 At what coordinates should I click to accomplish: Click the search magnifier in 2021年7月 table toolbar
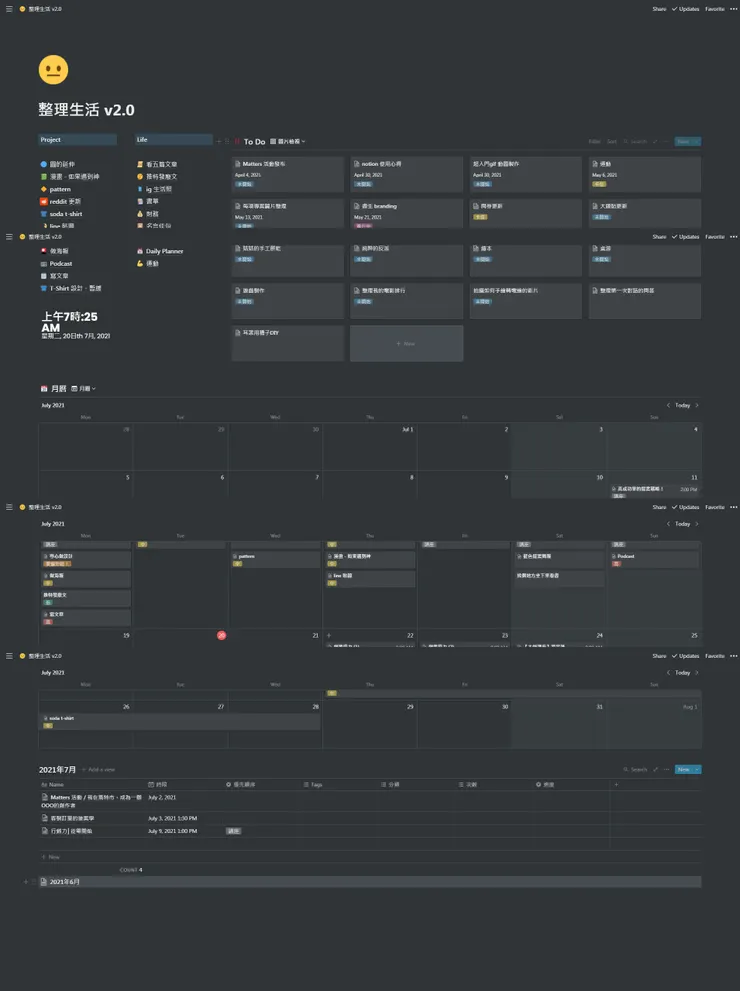coord(626,770)
